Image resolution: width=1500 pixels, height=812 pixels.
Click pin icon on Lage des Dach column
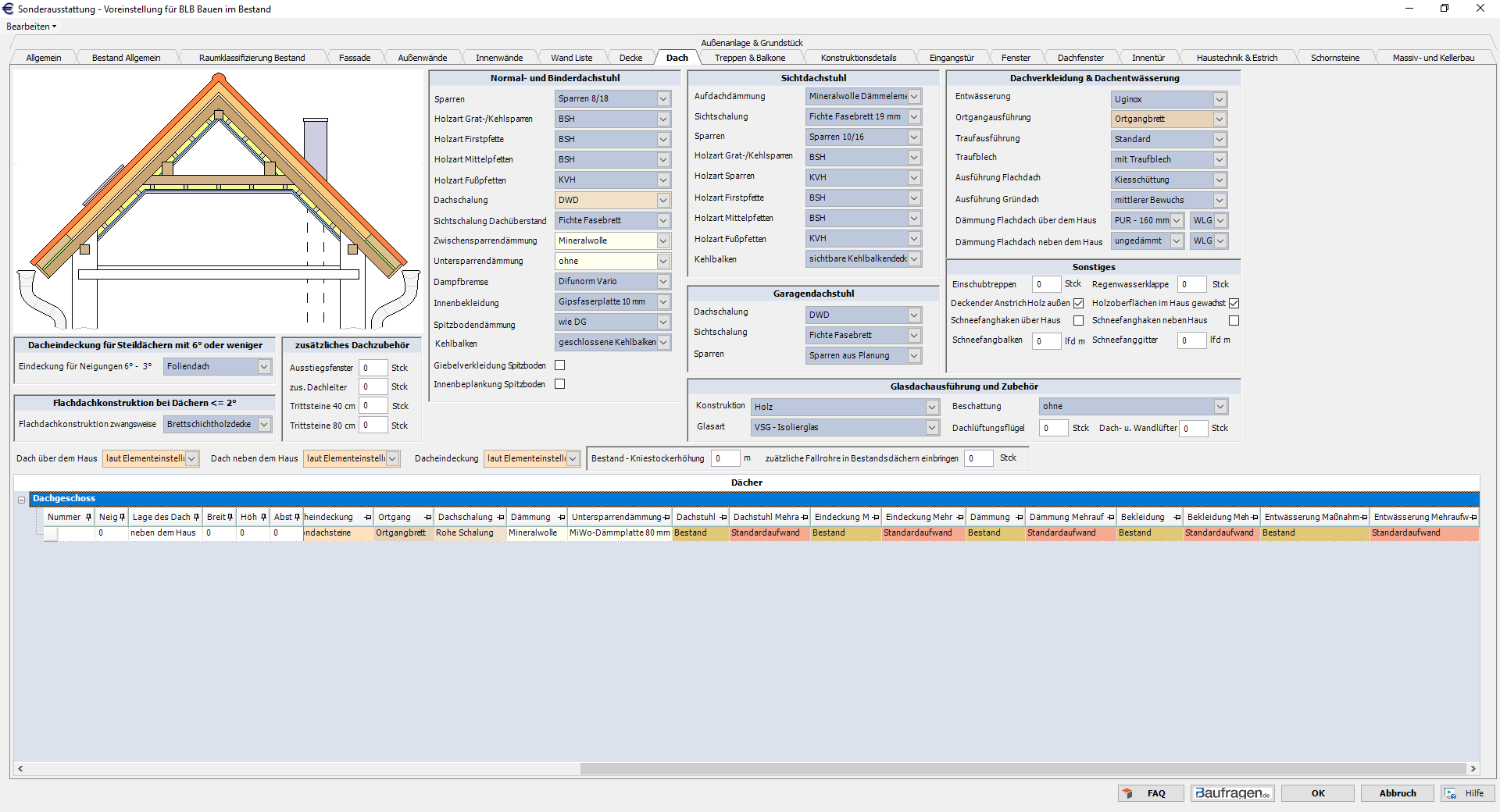[x=196, y=517]
